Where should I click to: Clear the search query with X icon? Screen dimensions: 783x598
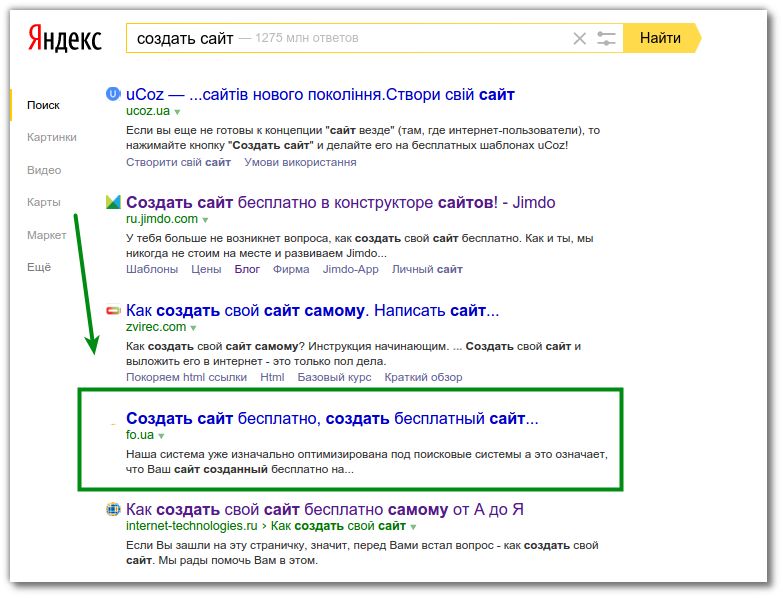[579, 38]
